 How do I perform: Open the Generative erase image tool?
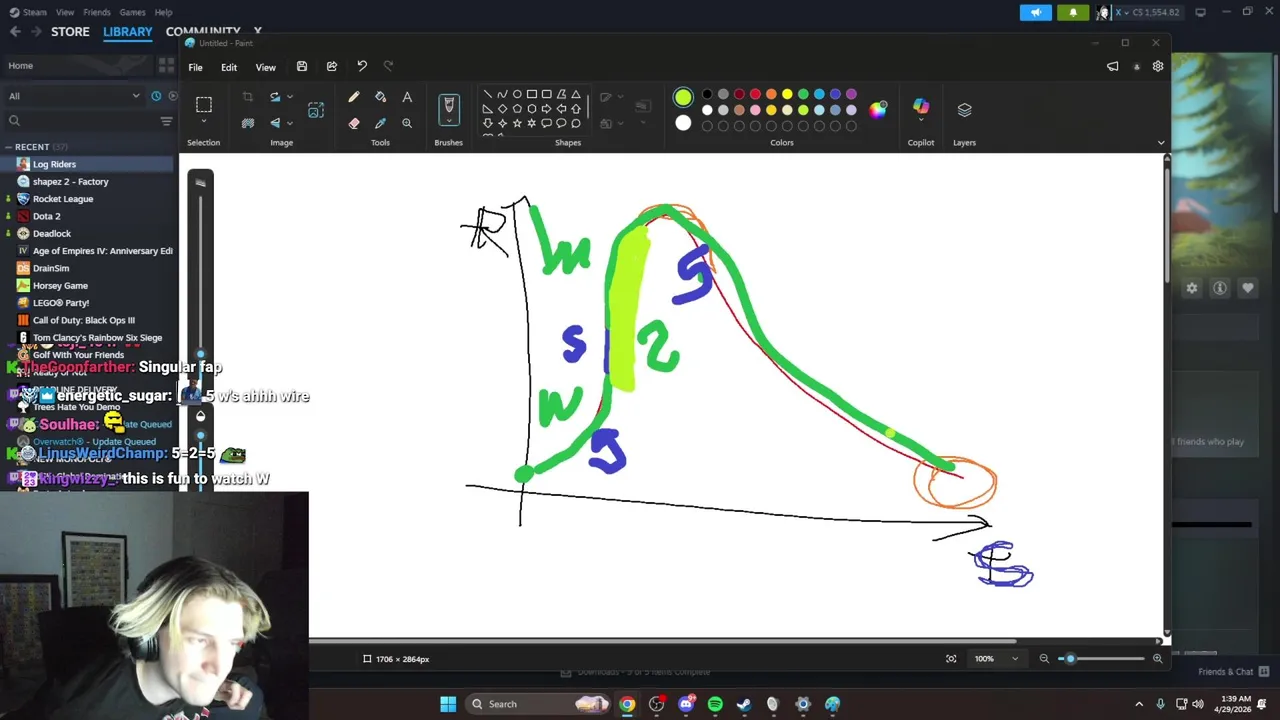316,110
